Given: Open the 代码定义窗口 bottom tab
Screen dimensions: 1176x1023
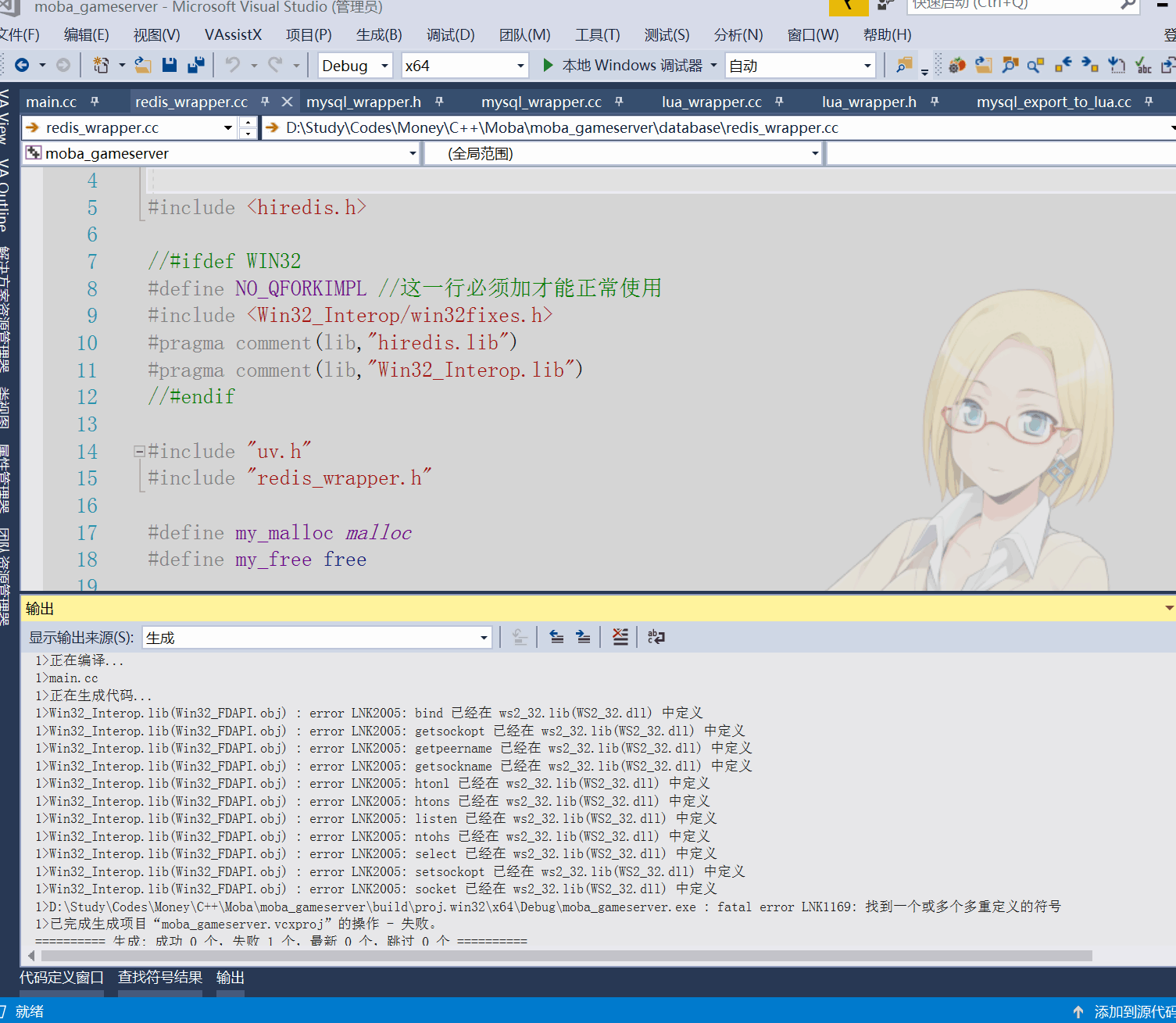Looking at the screenshot, I should click(62, 978).
